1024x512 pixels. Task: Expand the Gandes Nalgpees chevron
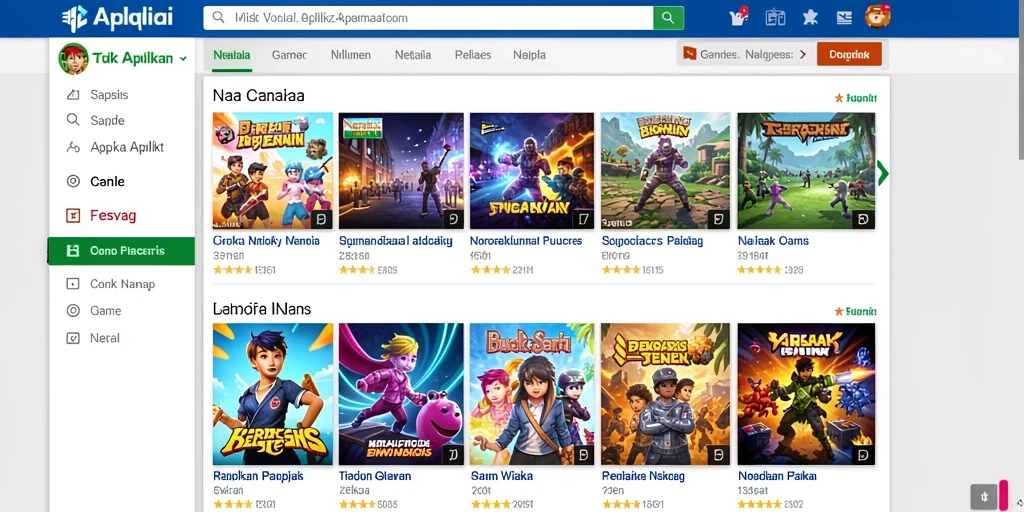[x=803, y=55]
